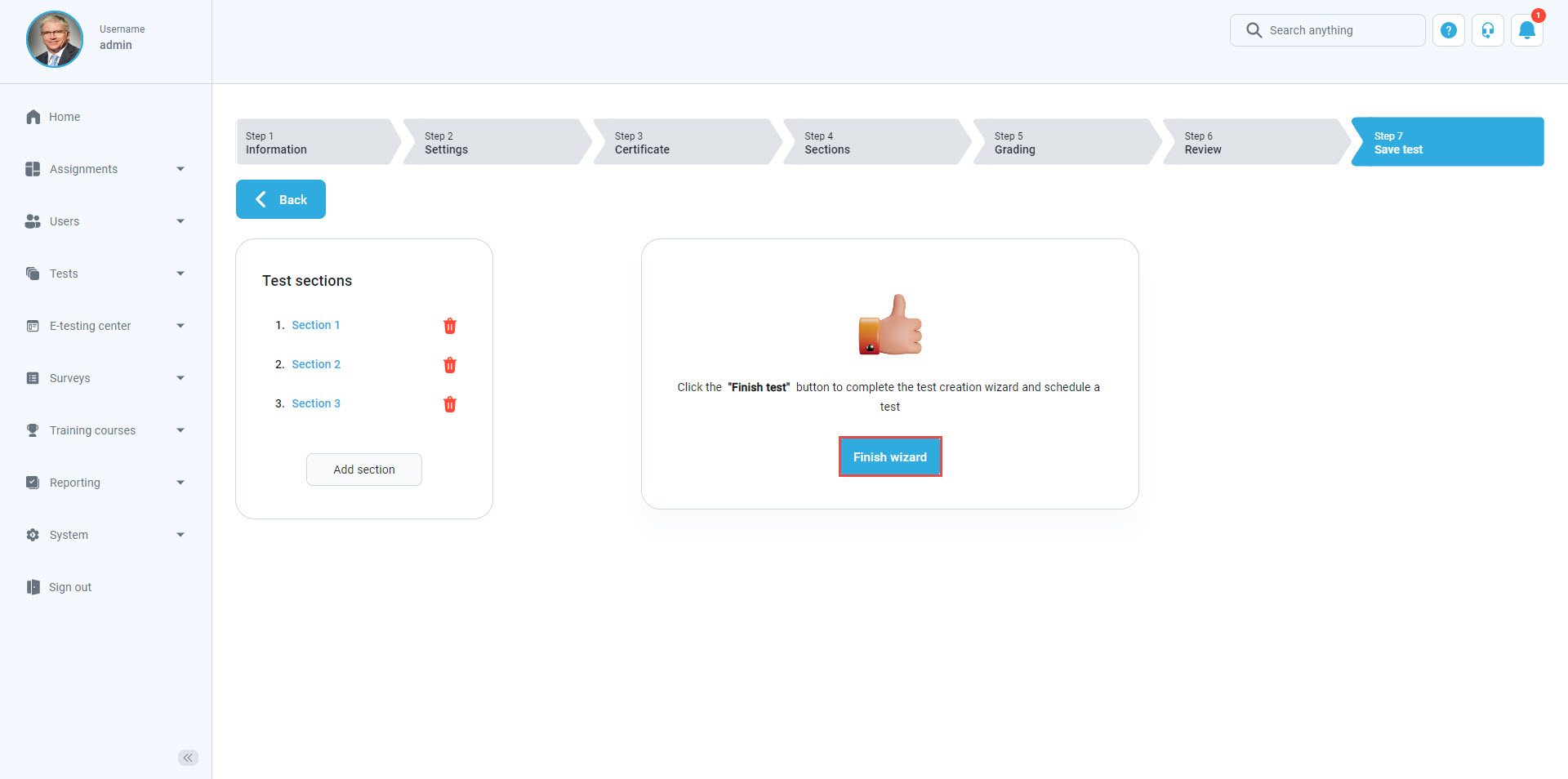This screenshot has width=1568, height=779.
Task: Open the help question mark icon
Action: (1448, 31)
